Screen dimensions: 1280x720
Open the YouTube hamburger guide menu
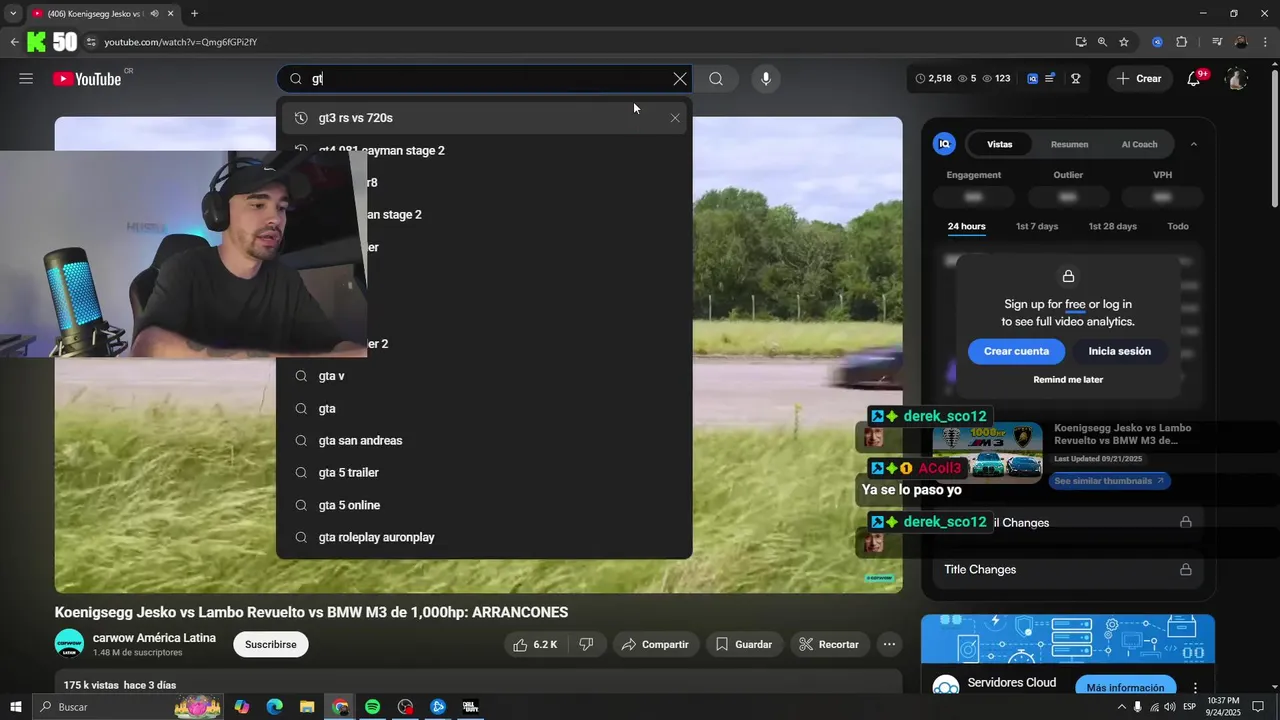[26, 79]
